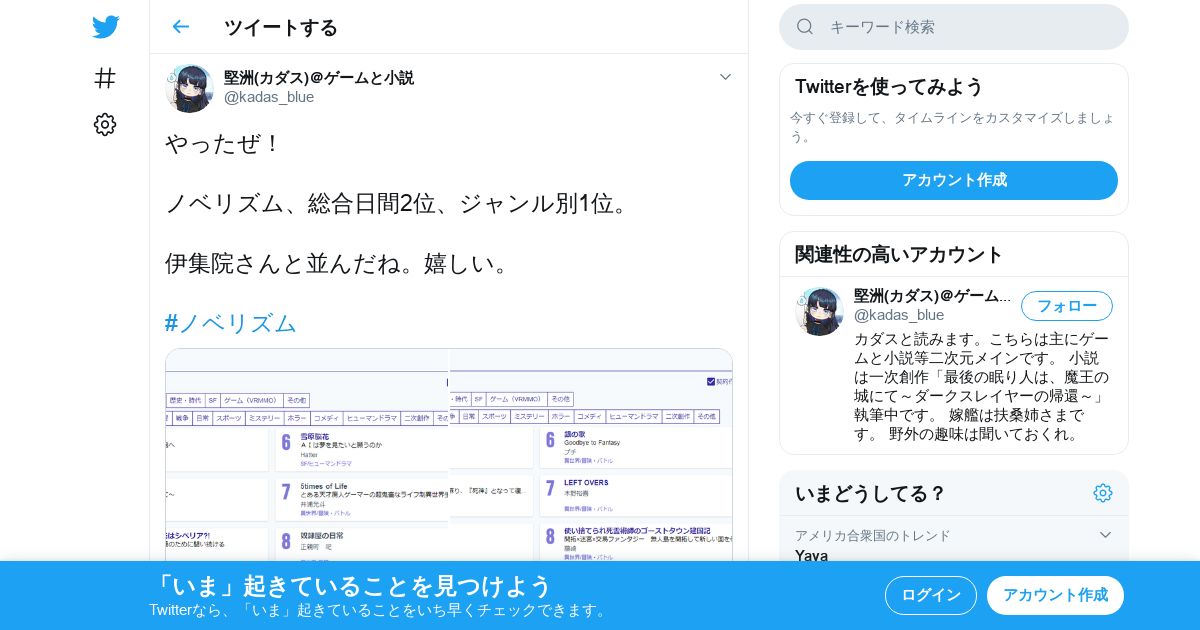Open trend settings gear beside いまどうしてる？
1200x630 pixels.
point(1103,493)
